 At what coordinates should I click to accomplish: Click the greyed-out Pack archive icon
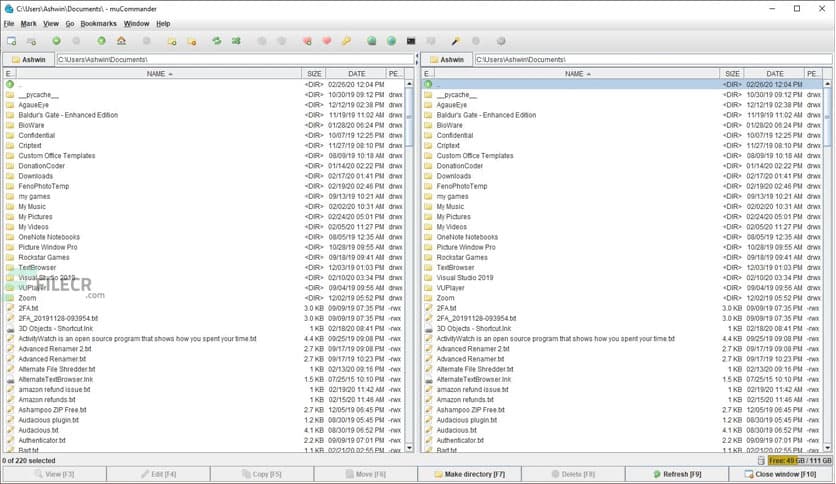(x=262, y=41)
